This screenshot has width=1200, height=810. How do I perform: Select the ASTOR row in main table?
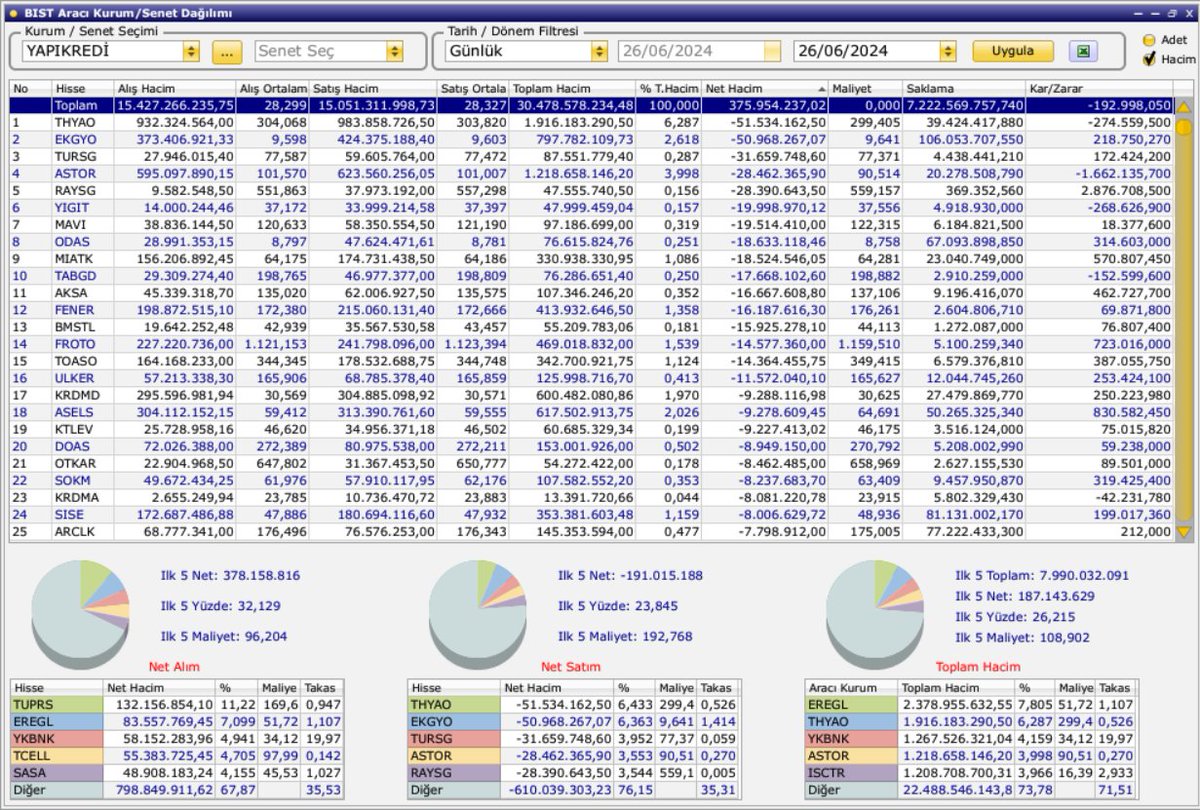pyautogui.click(x=591, y=173)
